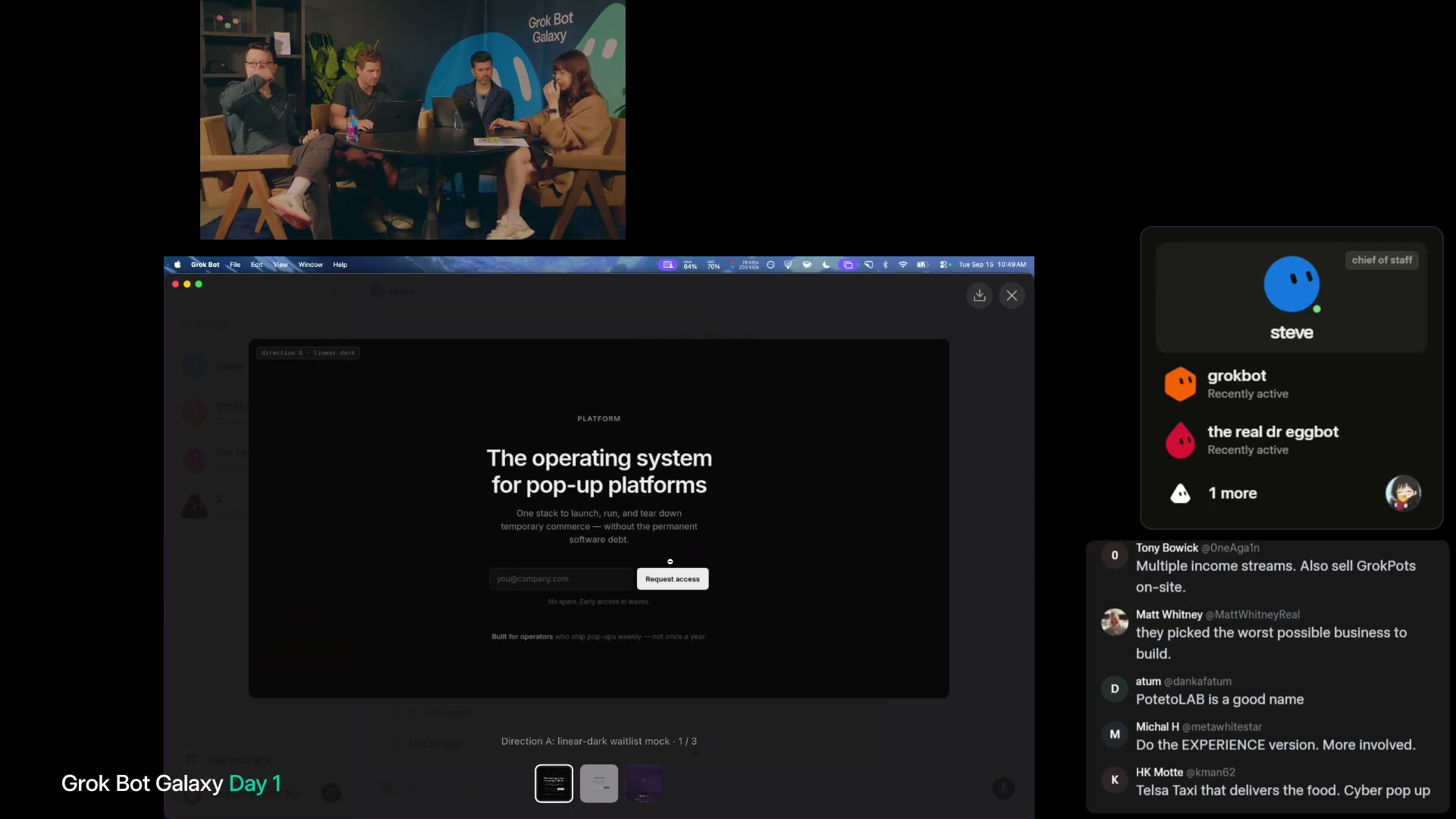Click the dimmed microphone button behind the preview
Image resolution: width=1456 pixels, height=819 pixels.
coord(1003,788)
